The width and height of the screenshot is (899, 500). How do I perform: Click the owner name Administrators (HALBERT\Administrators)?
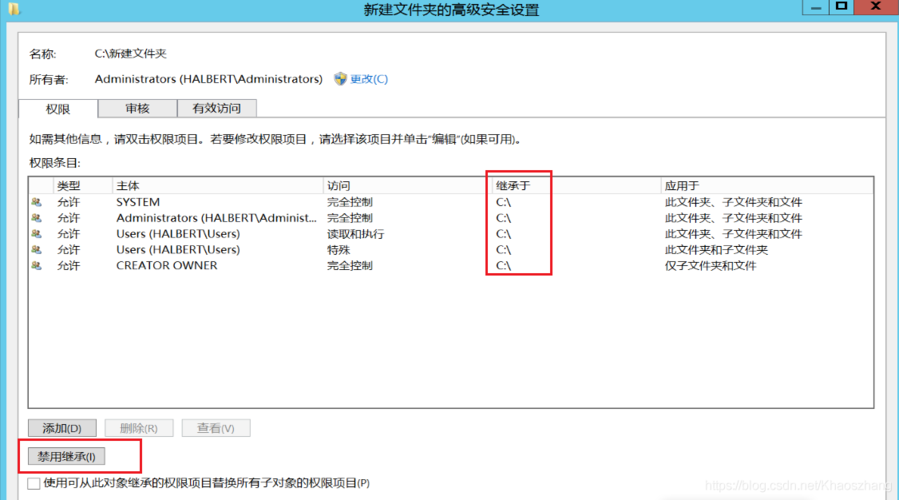tap(209, 79)
